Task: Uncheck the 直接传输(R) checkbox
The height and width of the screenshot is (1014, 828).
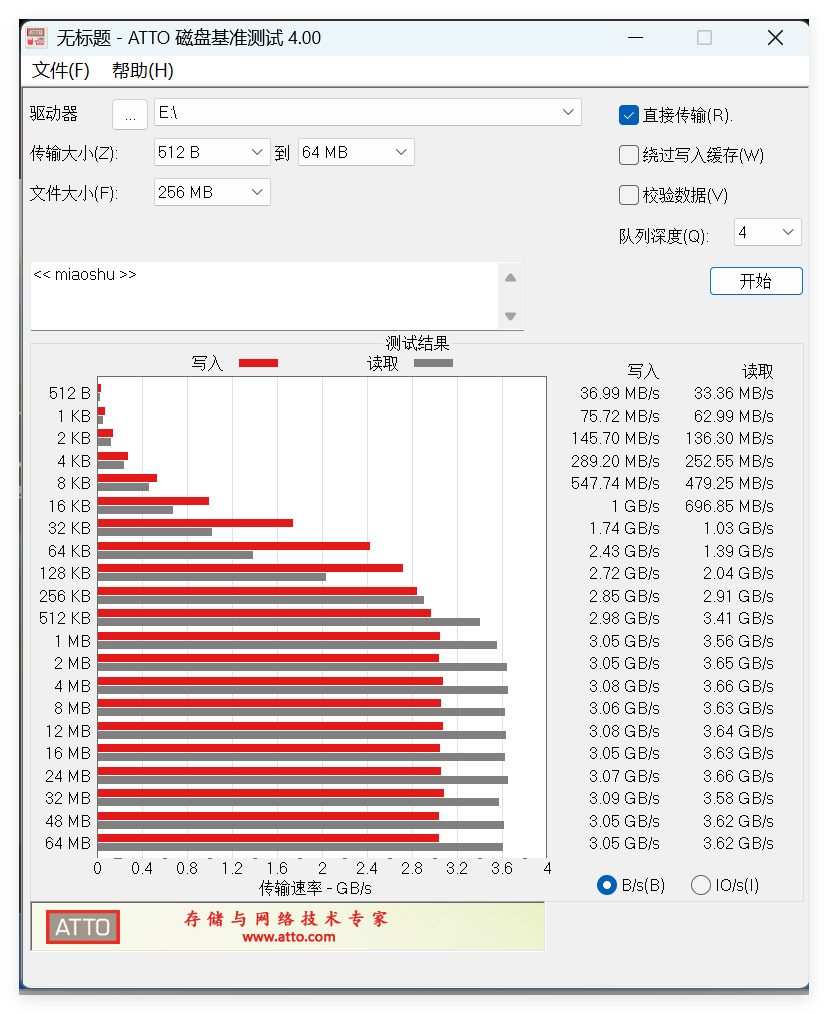Action: click(629, 115)
